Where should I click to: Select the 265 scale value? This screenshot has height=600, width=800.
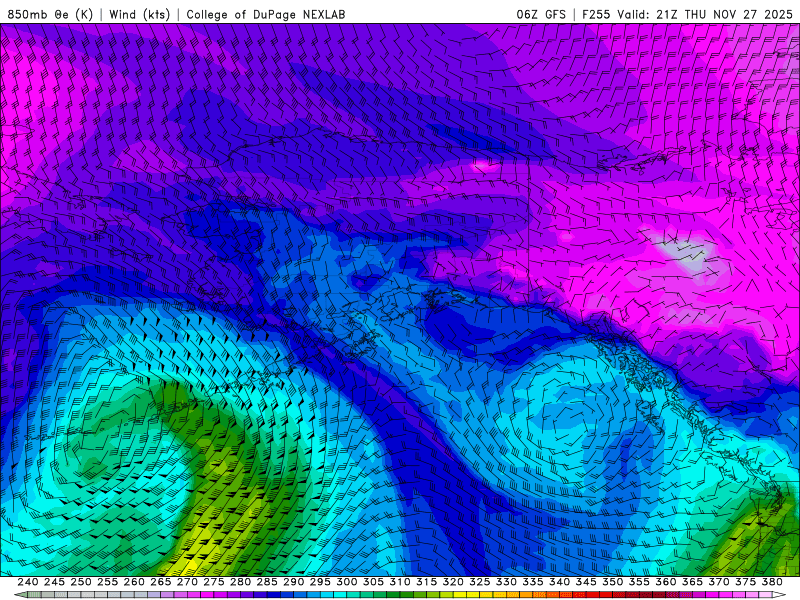tap(160, 582)
